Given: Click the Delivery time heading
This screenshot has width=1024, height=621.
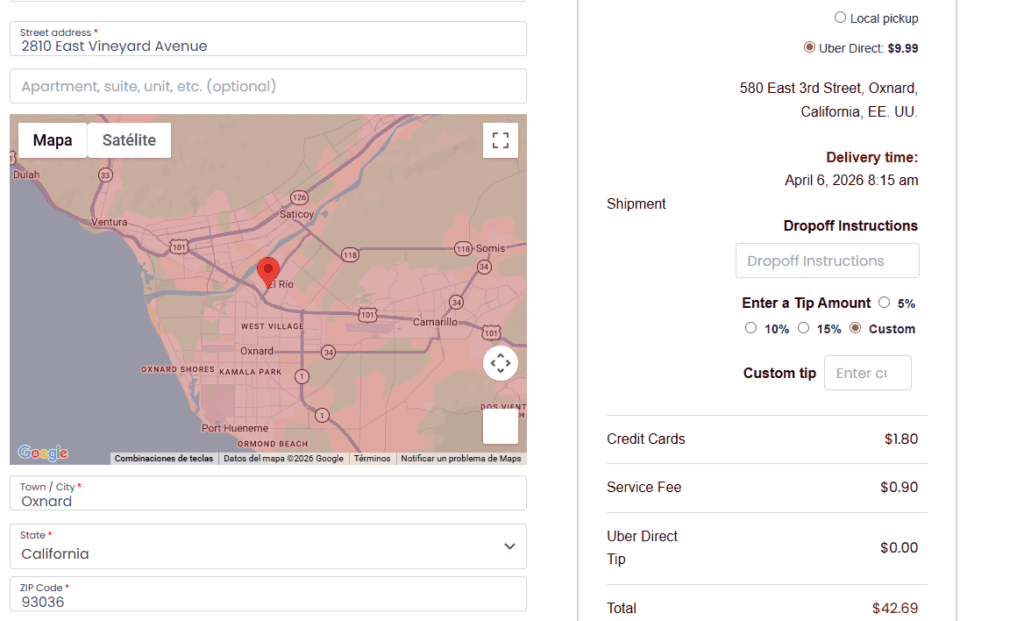Looking at the screenshot, I should 872,157.
